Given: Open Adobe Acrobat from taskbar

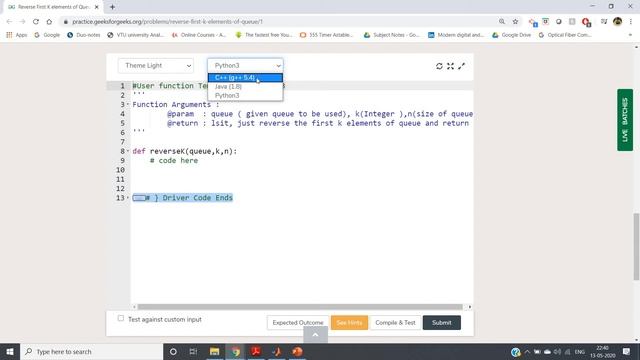Looking at the screenshot, I should (256, 351).
